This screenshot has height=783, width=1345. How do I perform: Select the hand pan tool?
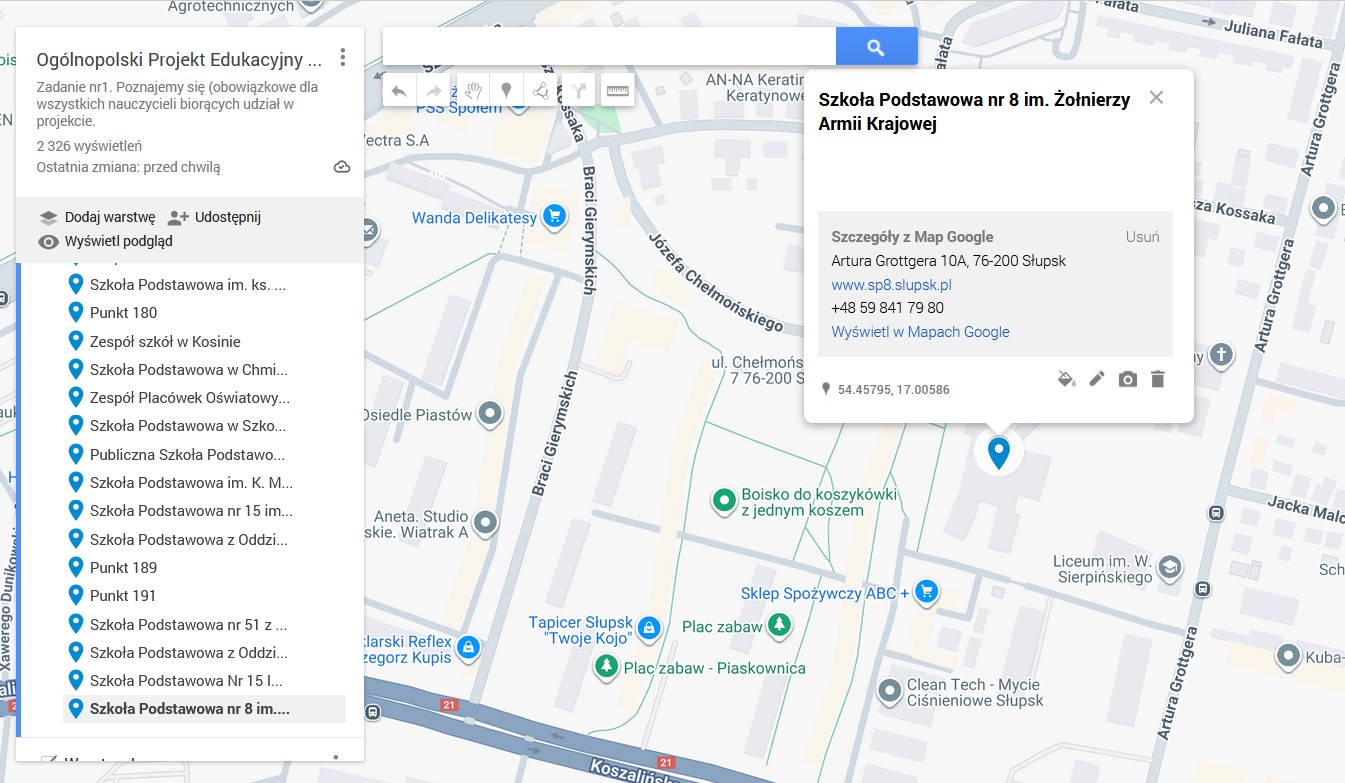pyautogui.click(x=471, y=91)
